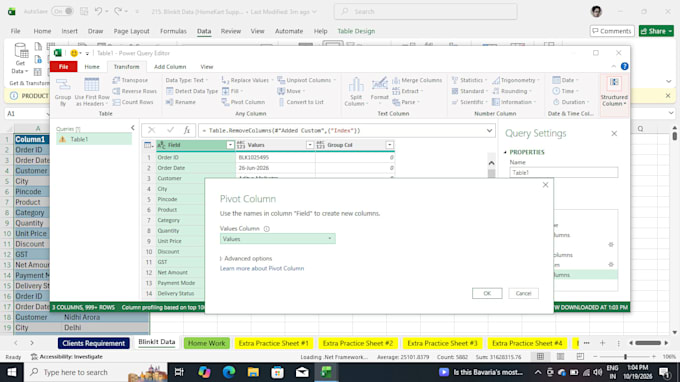Select Table1 in Queries pane

[x=94, y=139]
